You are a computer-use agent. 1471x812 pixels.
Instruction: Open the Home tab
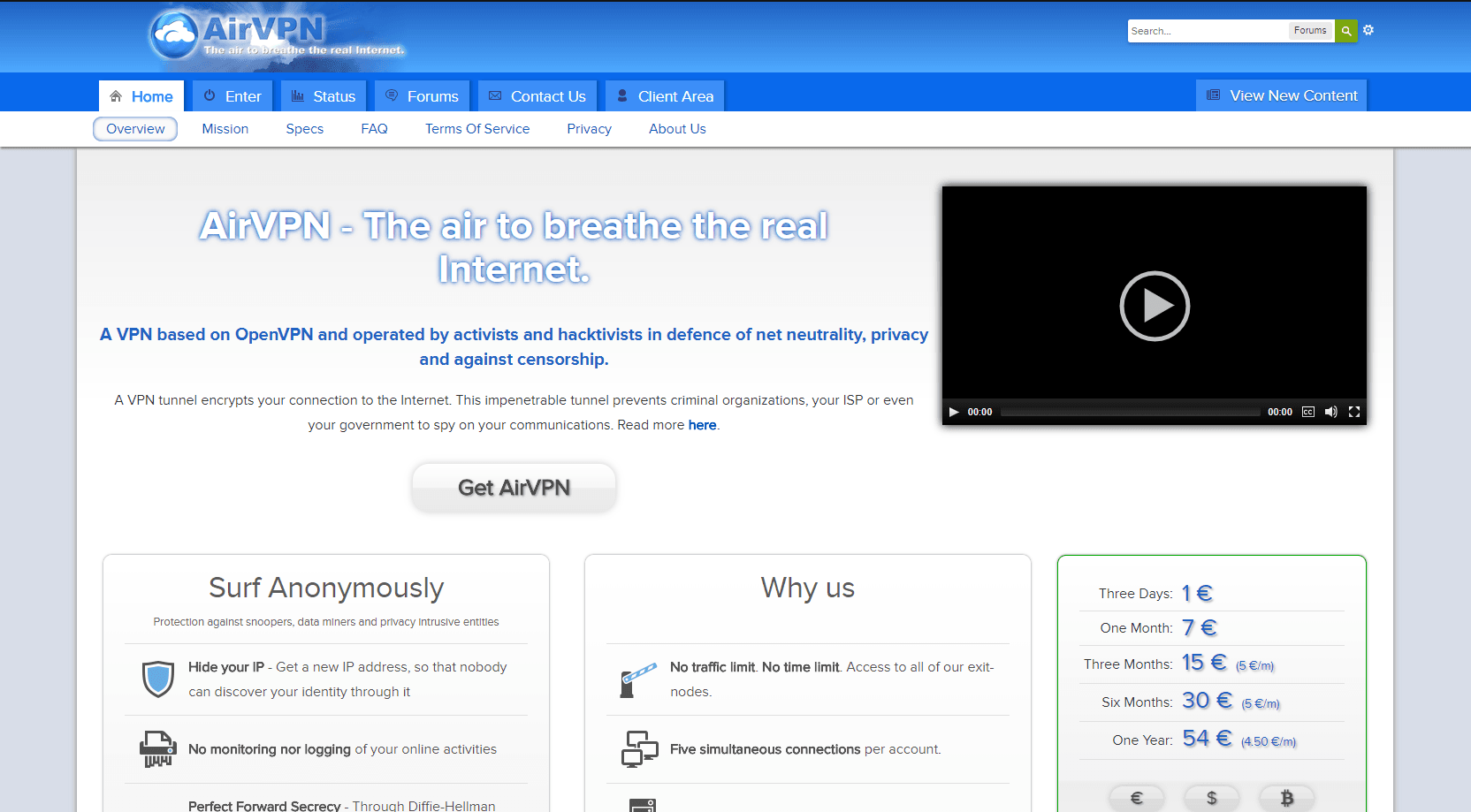coord(141,96)
